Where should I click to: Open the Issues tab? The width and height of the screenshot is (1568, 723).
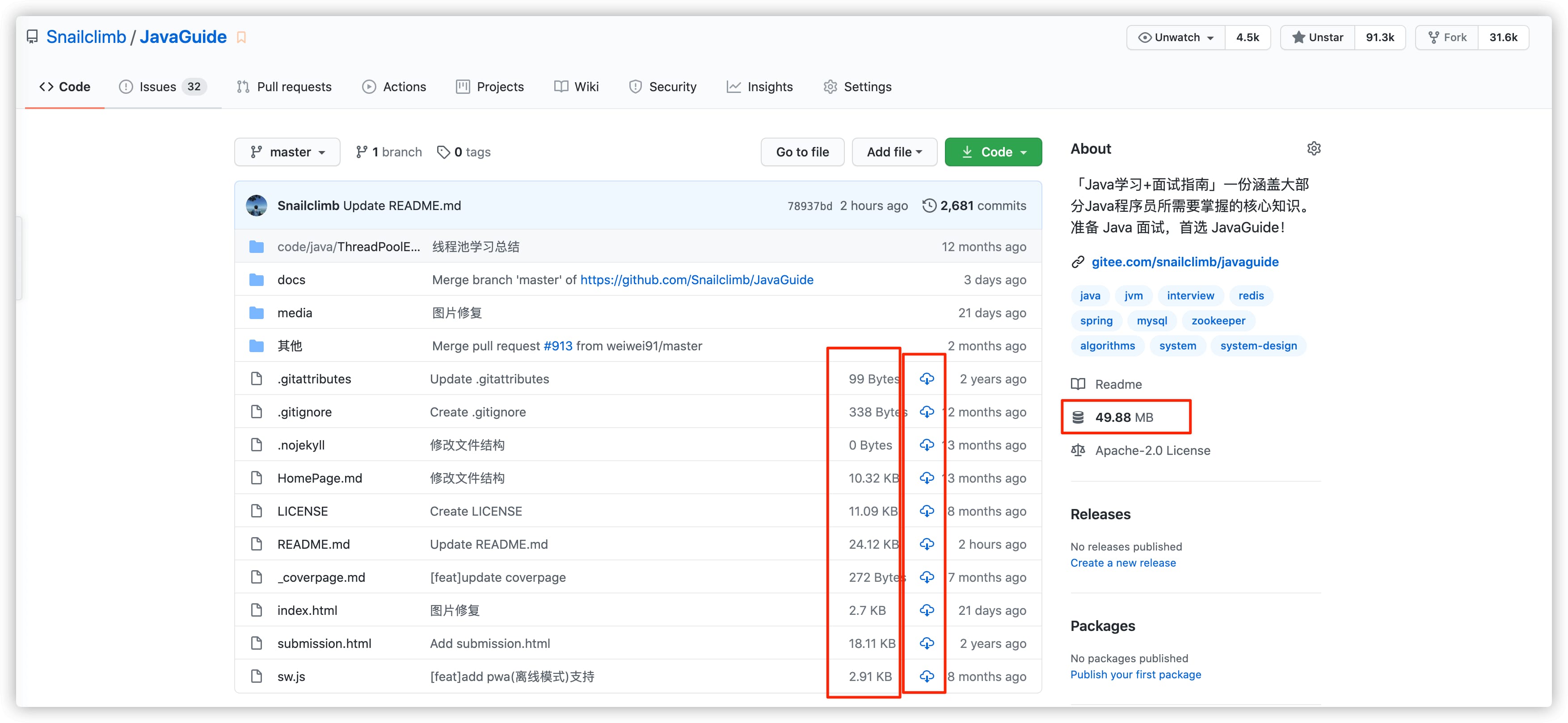point(163,86)
